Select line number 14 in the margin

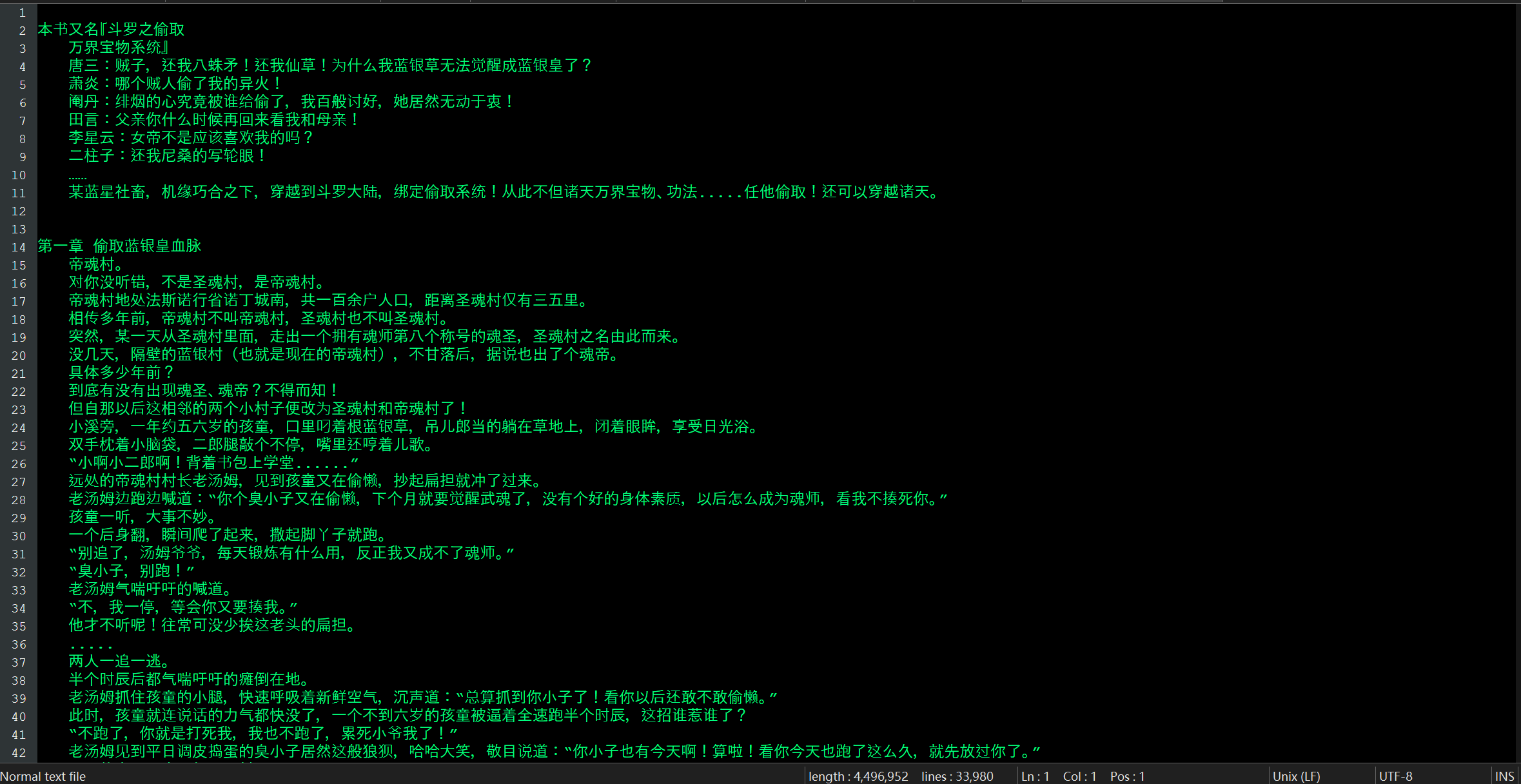tap(19, 247)
